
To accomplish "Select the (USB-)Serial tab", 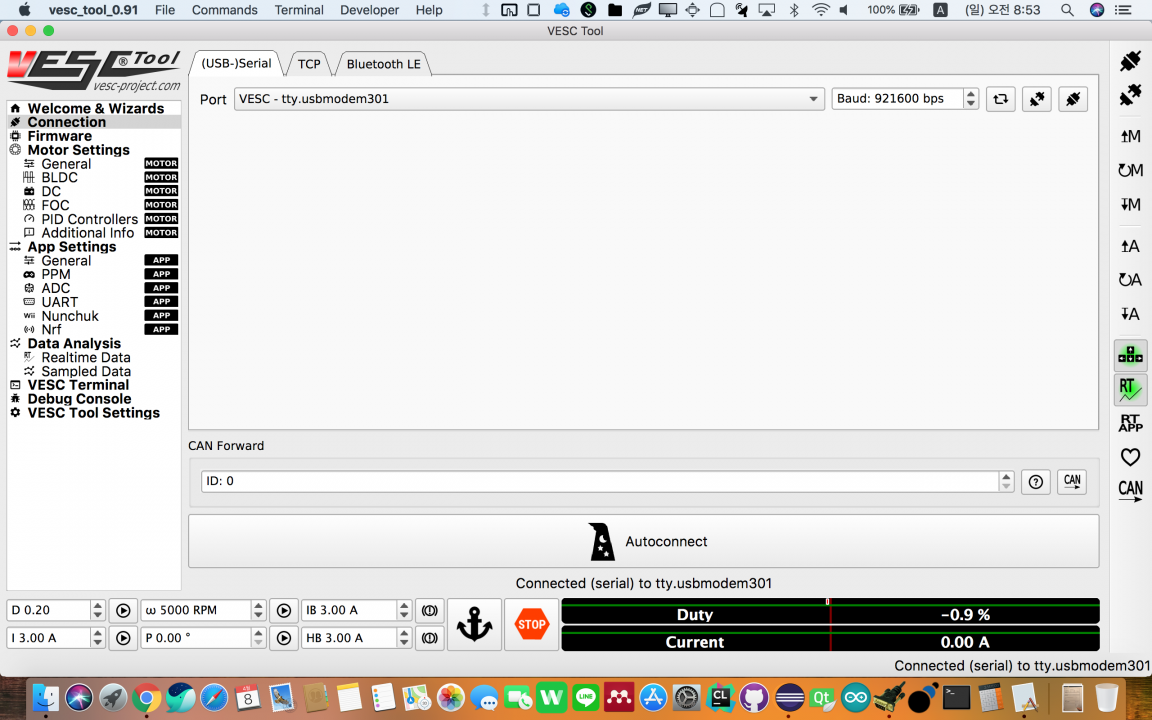I will pos(236,63).
